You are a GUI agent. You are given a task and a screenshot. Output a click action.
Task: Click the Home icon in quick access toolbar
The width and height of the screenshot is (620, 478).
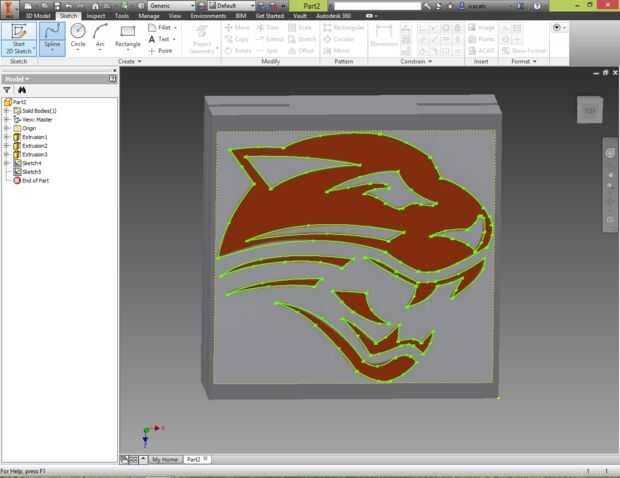(x=95, y=6)
